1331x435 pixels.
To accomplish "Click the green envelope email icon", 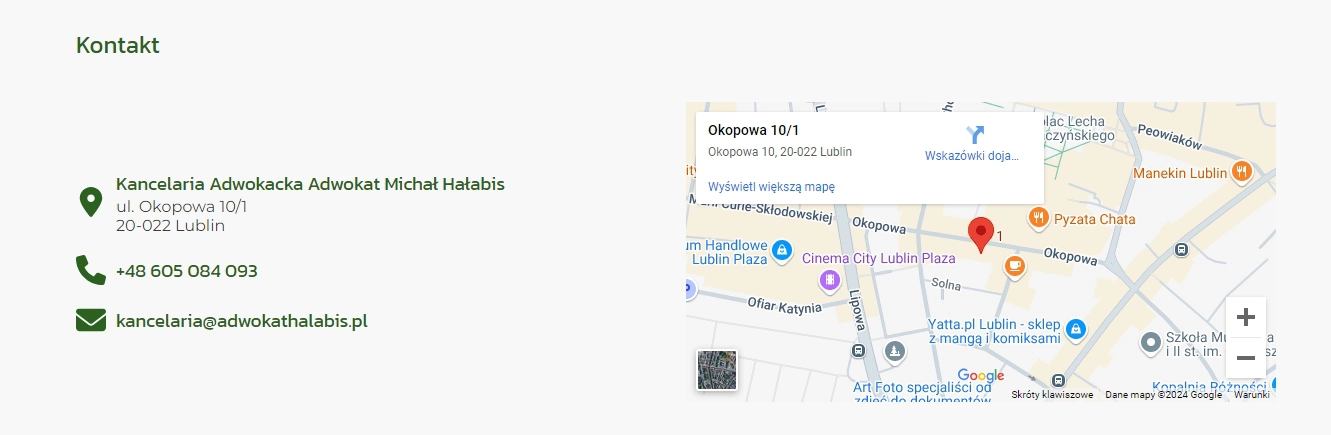I will [x=91, y=320].
